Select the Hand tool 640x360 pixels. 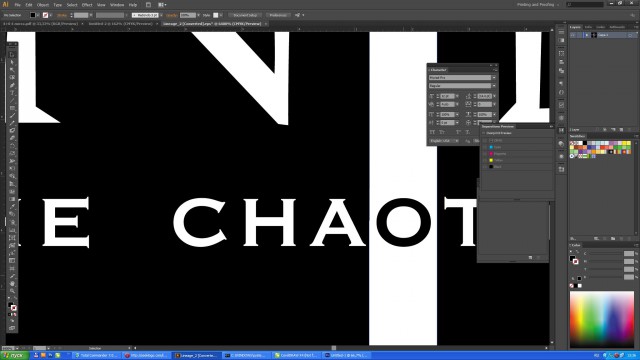[12, 283]
